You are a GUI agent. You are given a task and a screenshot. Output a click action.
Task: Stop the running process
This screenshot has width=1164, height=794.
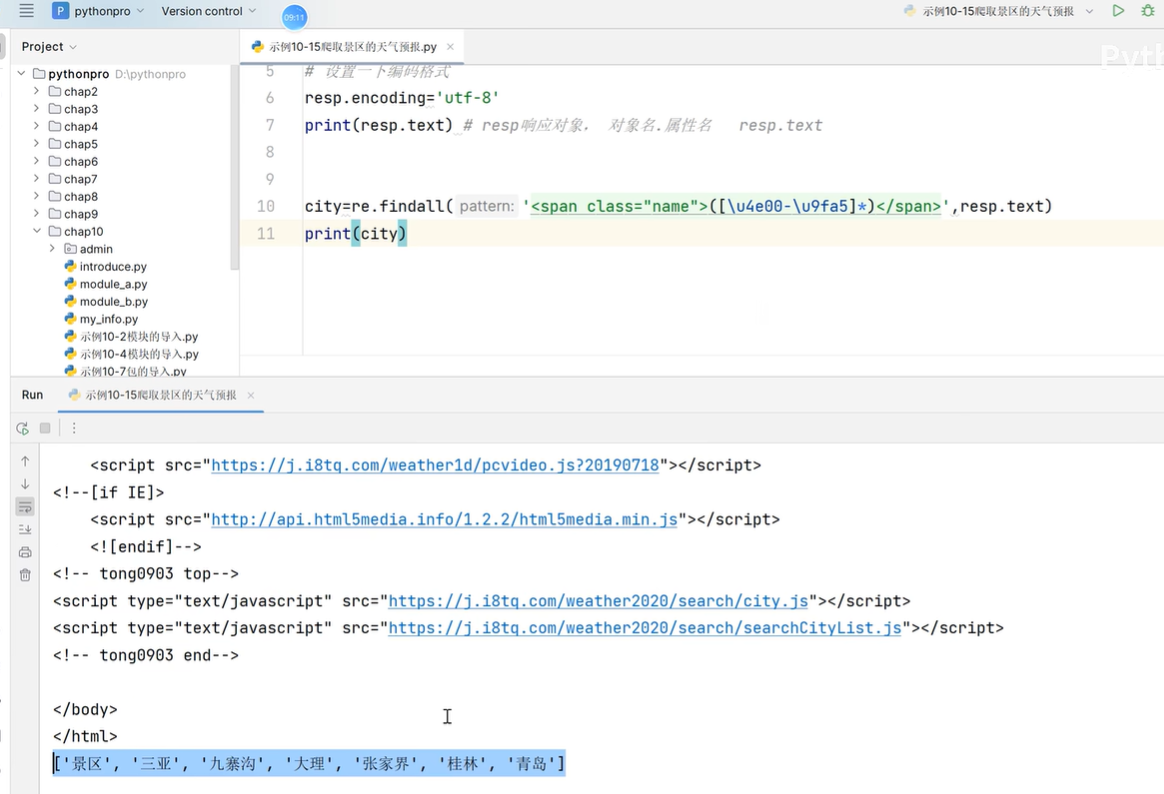[45, 428]
